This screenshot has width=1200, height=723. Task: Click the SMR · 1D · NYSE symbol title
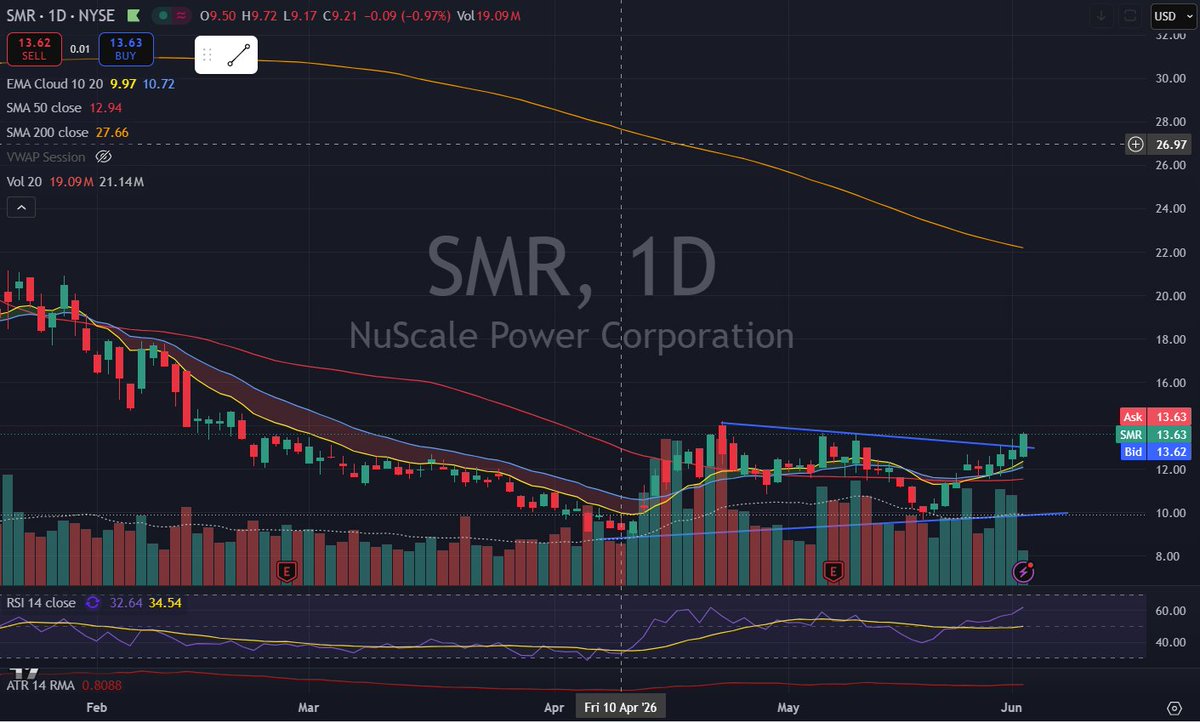point(59,16)
